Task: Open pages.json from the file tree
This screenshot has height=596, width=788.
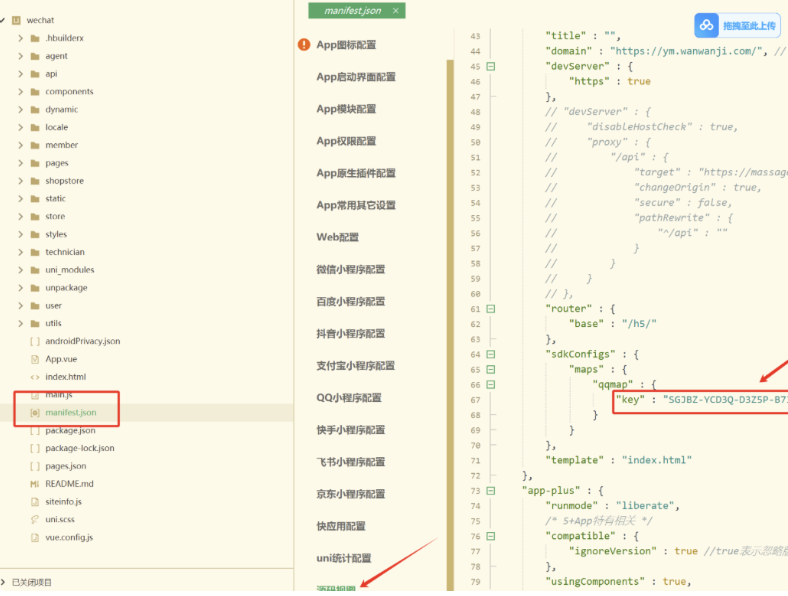Action: [x=65, y=466]
